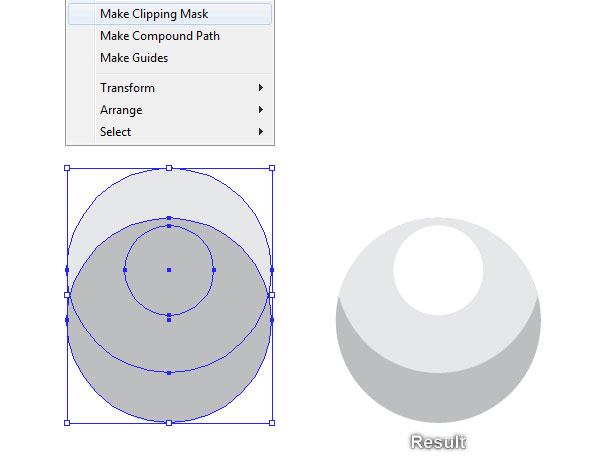Click the bottom-left bounding box handle
Viewport: 600px width, 458px height.
tap(67, 423)
